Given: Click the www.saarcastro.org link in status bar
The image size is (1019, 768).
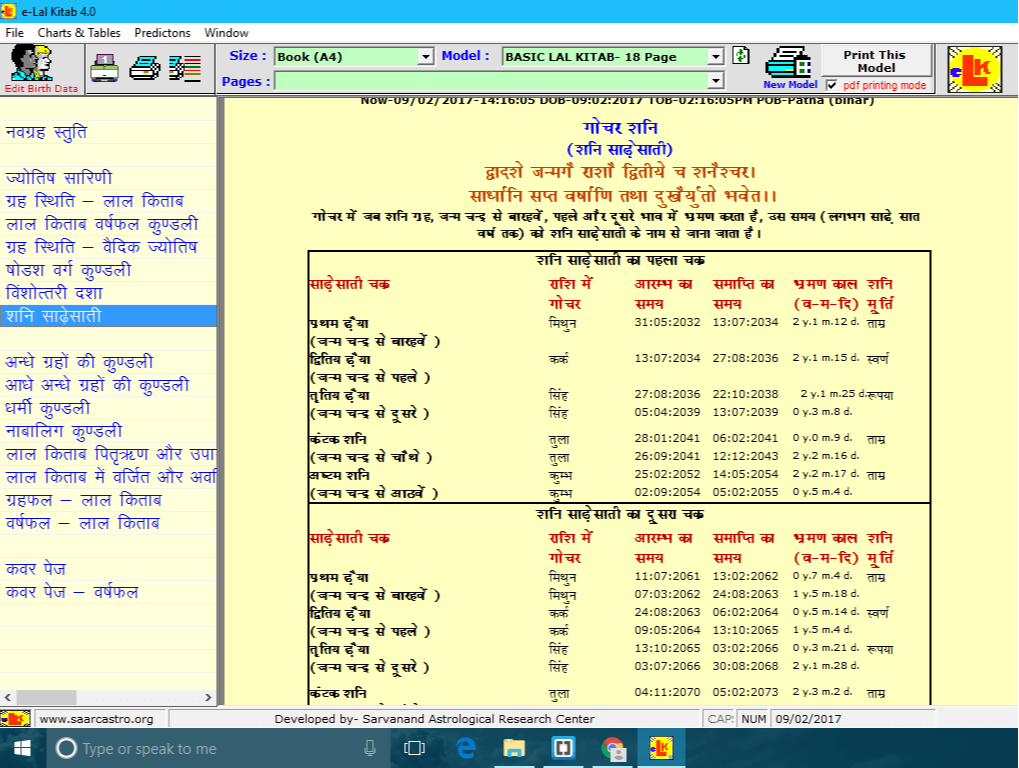Looking at the screenshot, I should [96, 719].
